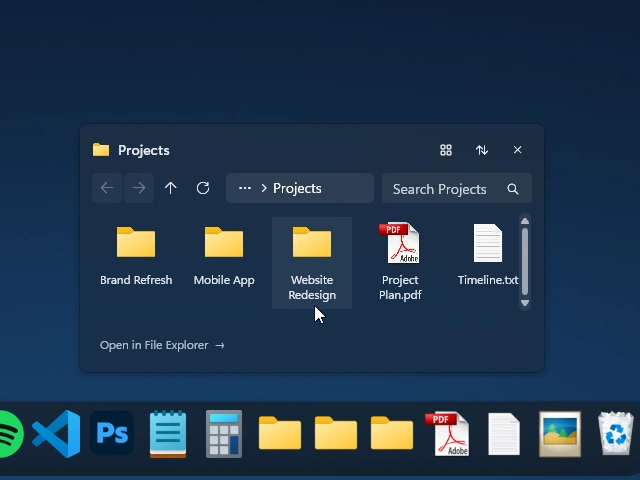Screen dimensions: 640x480
Task: Open the taskbar blank text file
Action: (x=504, y=434)
